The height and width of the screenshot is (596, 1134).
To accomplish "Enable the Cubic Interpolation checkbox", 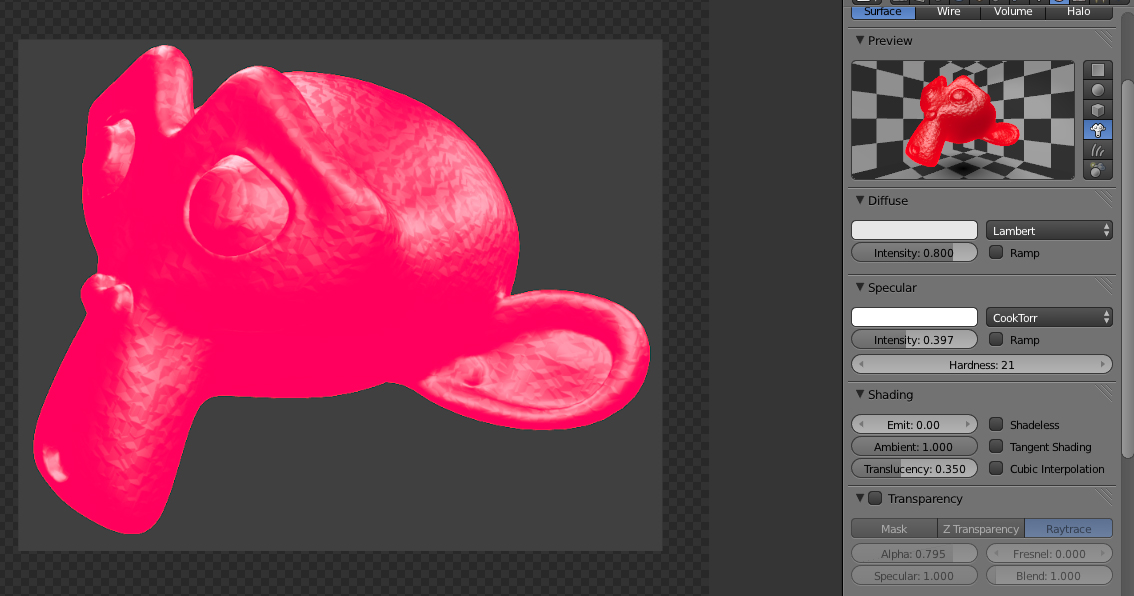I will pyautogui.click(x=996, y=469).
